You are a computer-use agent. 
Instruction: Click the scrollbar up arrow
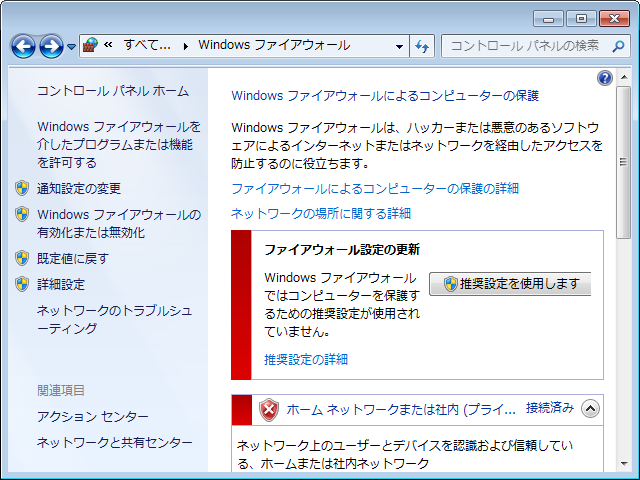(624, 77)
